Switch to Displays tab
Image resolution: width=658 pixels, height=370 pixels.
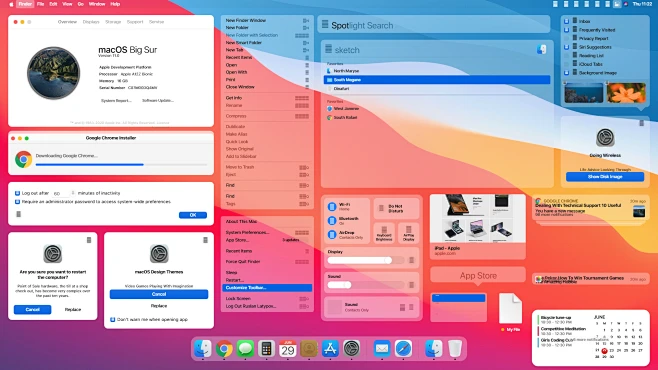(x=91, y=22)
